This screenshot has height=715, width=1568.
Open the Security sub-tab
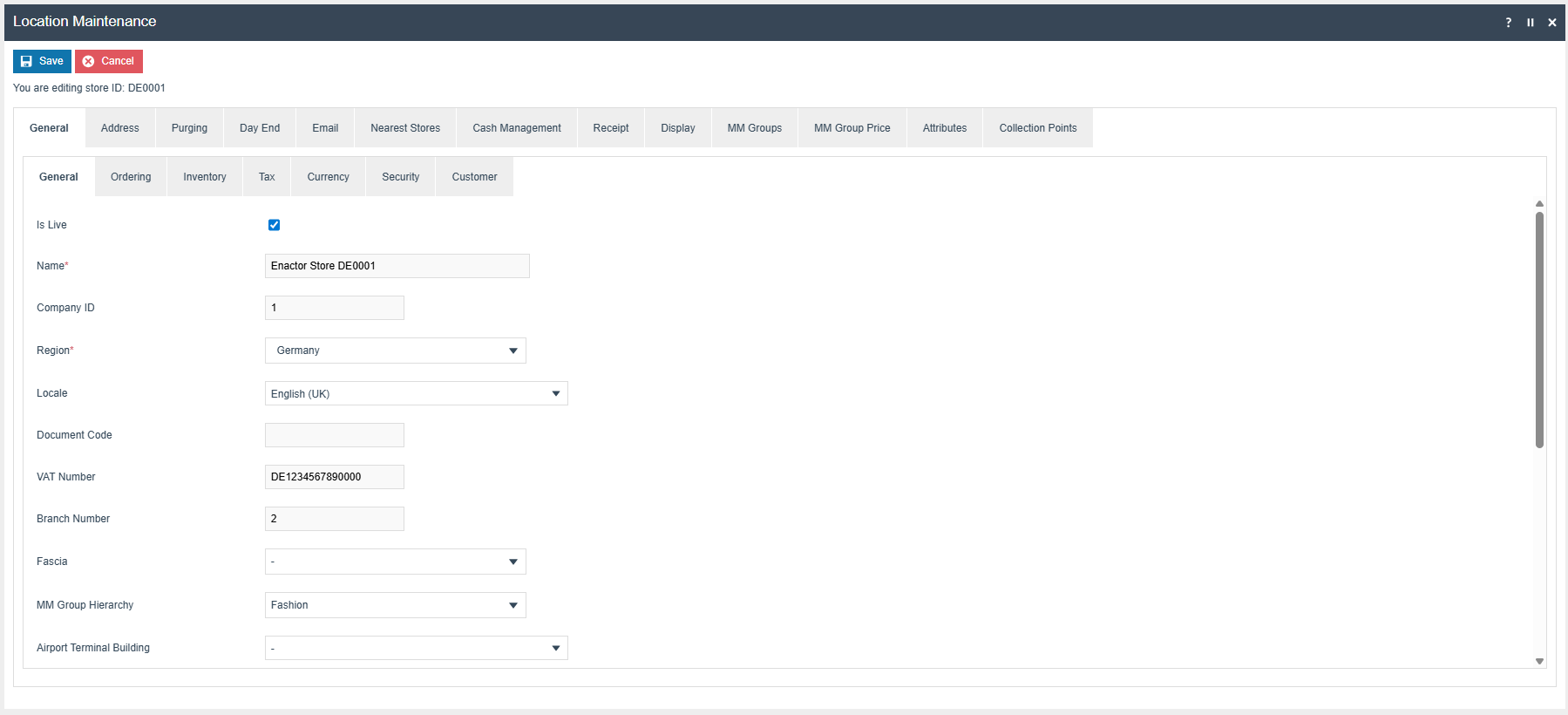[401, 177]
